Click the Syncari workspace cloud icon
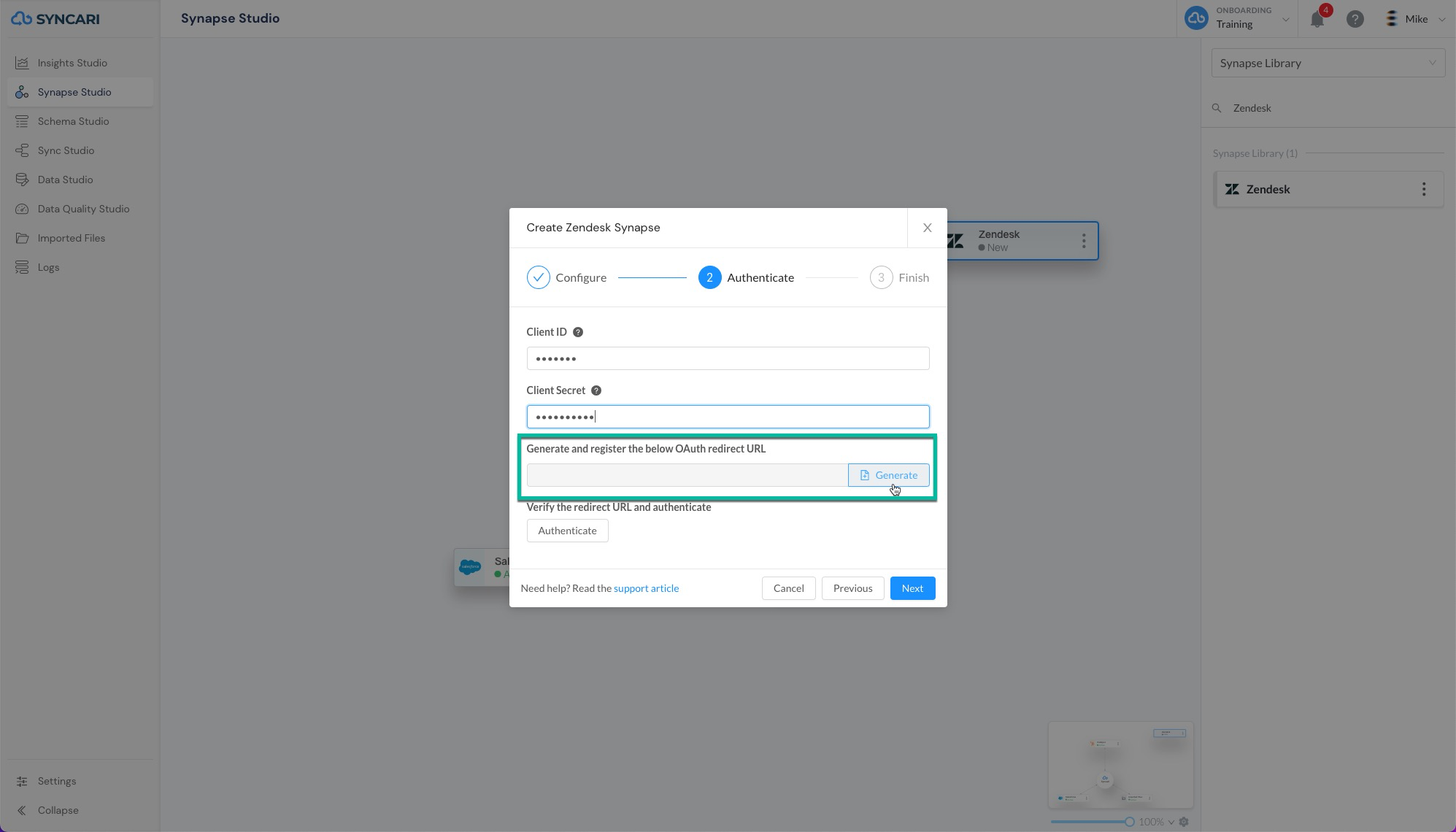This screenshot has width=1456, height=832. pos(1196,18)
